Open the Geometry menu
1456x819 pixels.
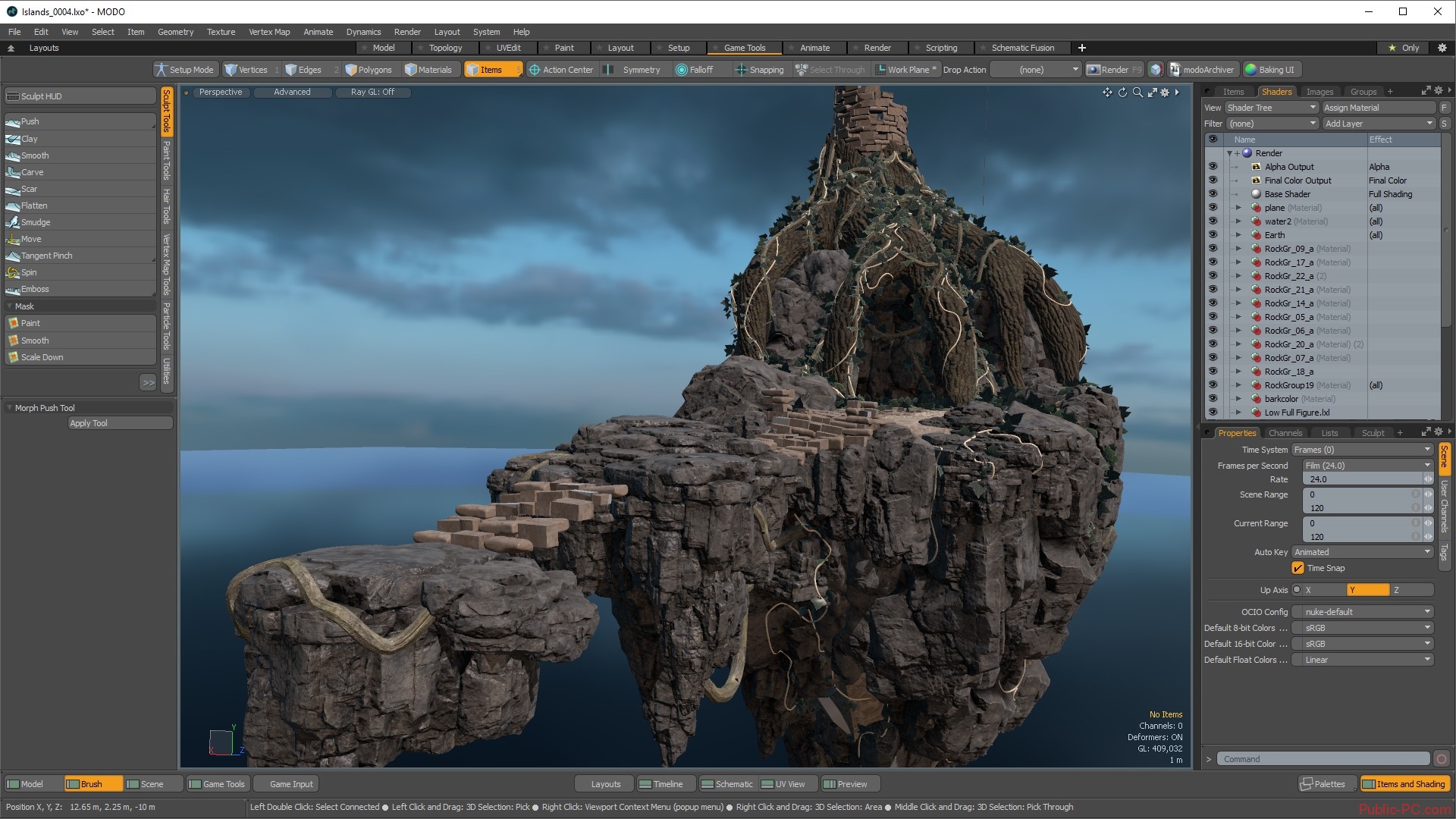[x=175, y=32]
